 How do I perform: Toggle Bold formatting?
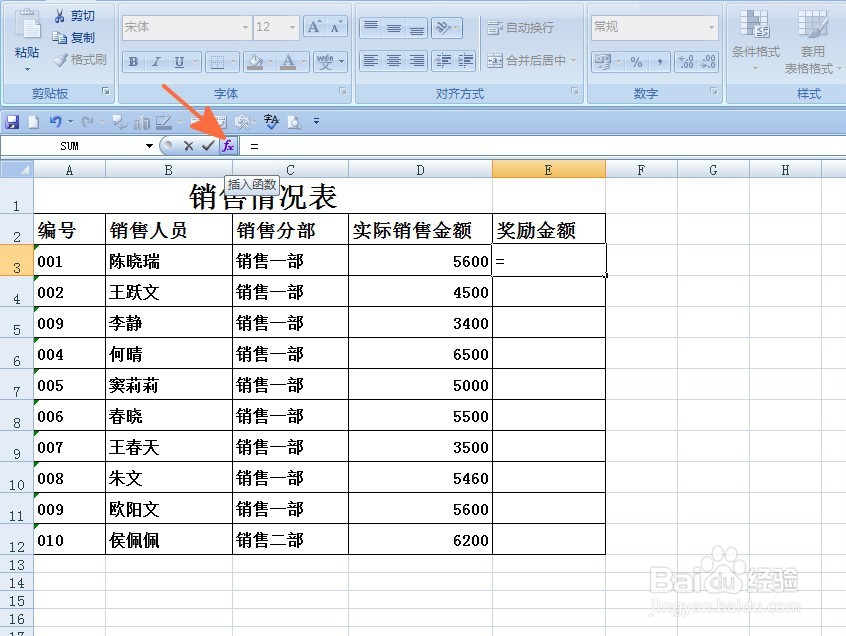134,60
